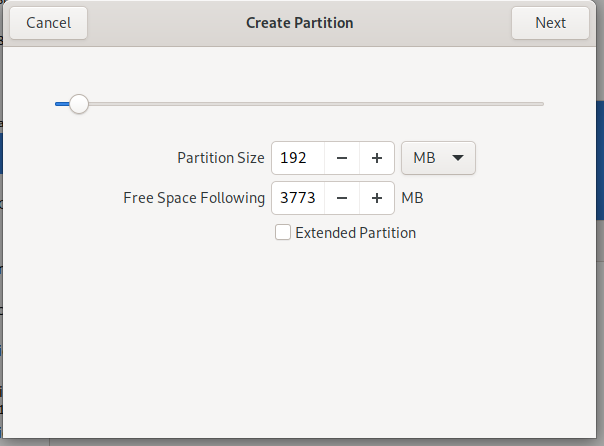
Task: Click the partition size slider handle
Action: tap(79, 104)
